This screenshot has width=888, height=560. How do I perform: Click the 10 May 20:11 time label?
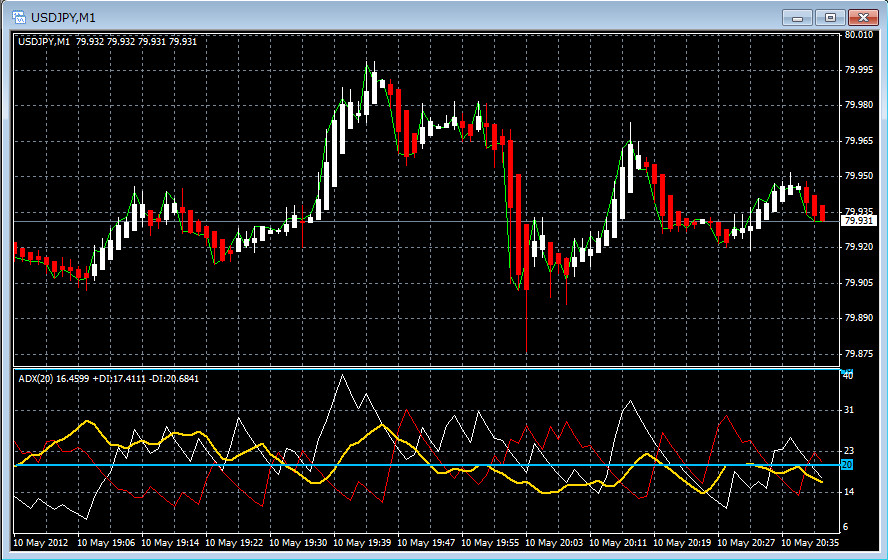tap(618, 542)
